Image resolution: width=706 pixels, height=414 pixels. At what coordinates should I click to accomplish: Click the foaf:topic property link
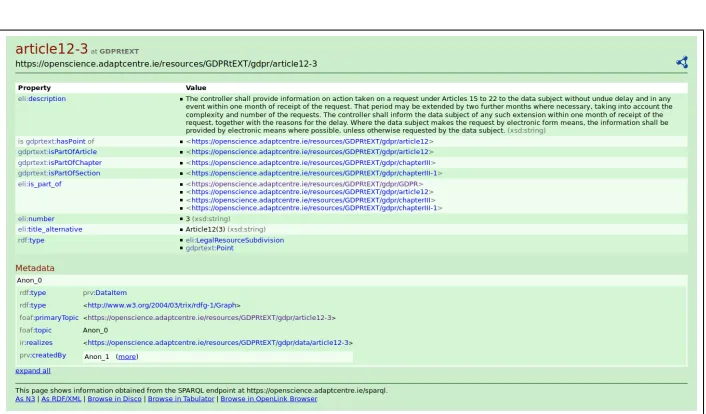(36, 330)
